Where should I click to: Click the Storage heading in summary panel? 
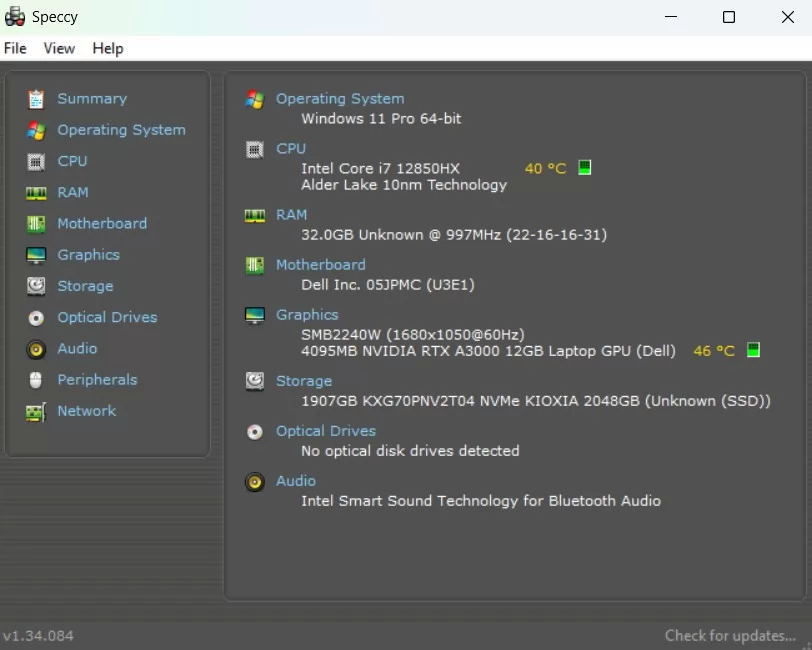pyautogui.click(x=304, y=381)
